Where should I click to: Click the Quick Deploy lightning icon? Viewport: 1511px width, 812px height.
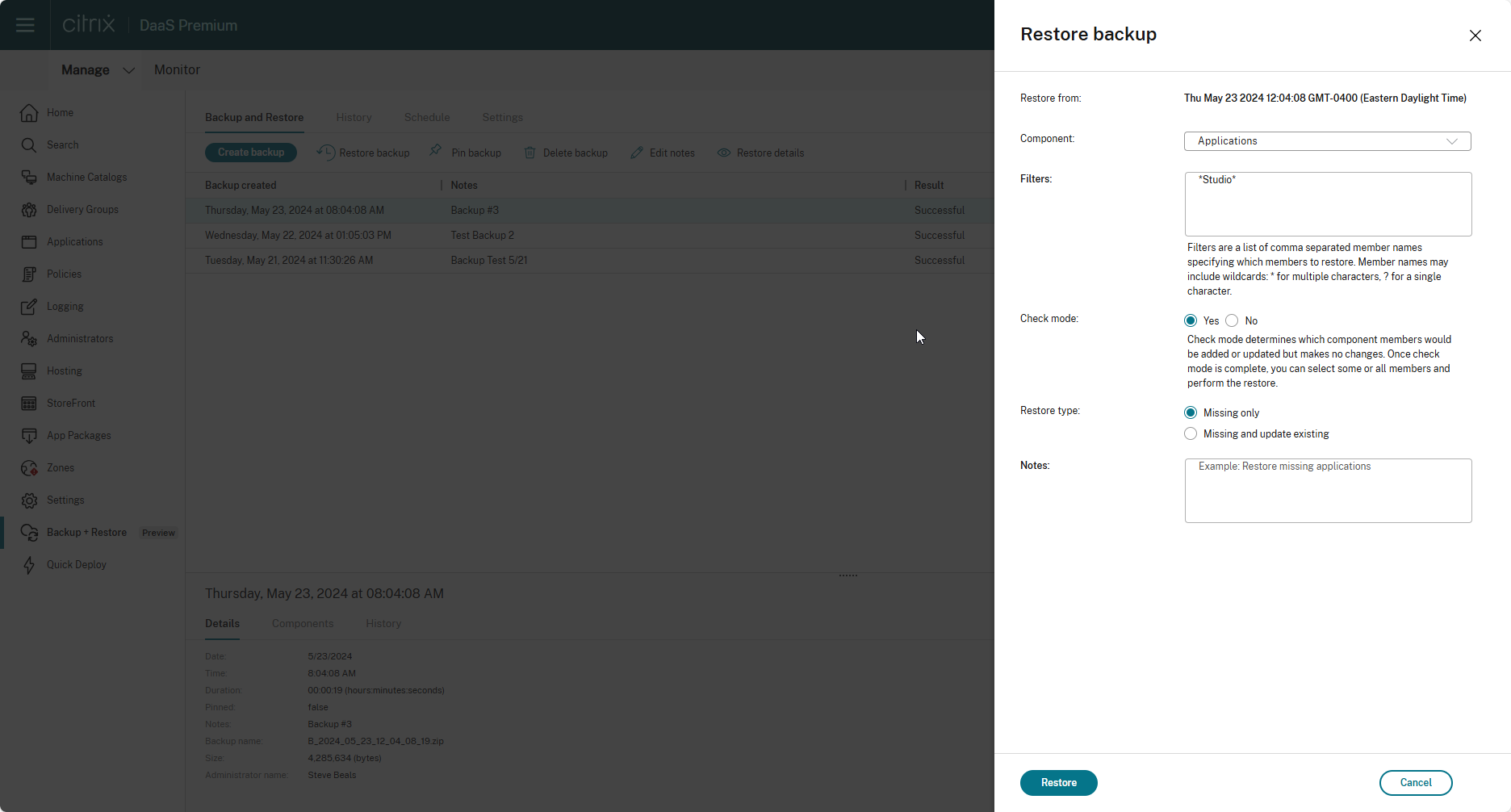(x=29, y=565)
